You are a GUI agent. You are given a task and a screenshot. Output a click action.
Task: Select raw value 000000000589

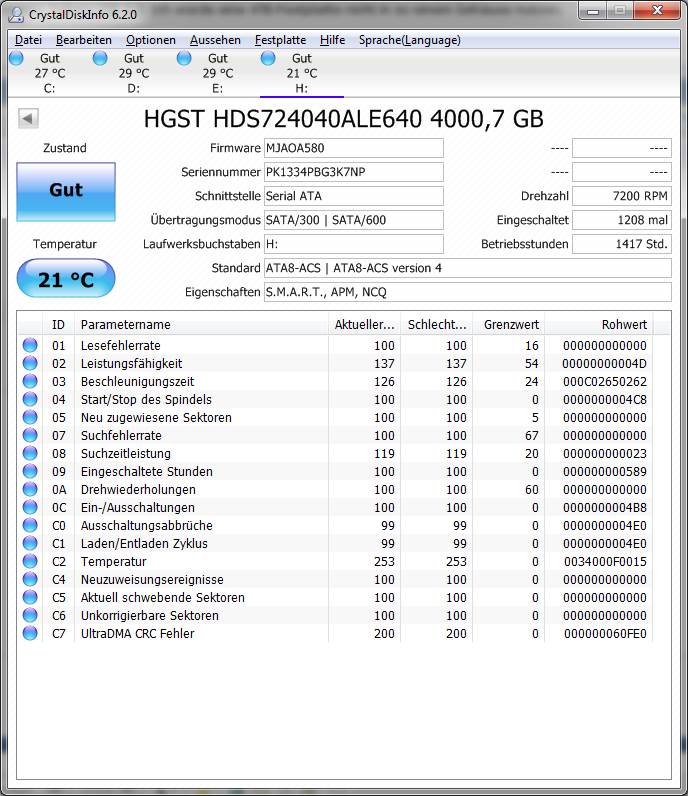coord(605,472)
